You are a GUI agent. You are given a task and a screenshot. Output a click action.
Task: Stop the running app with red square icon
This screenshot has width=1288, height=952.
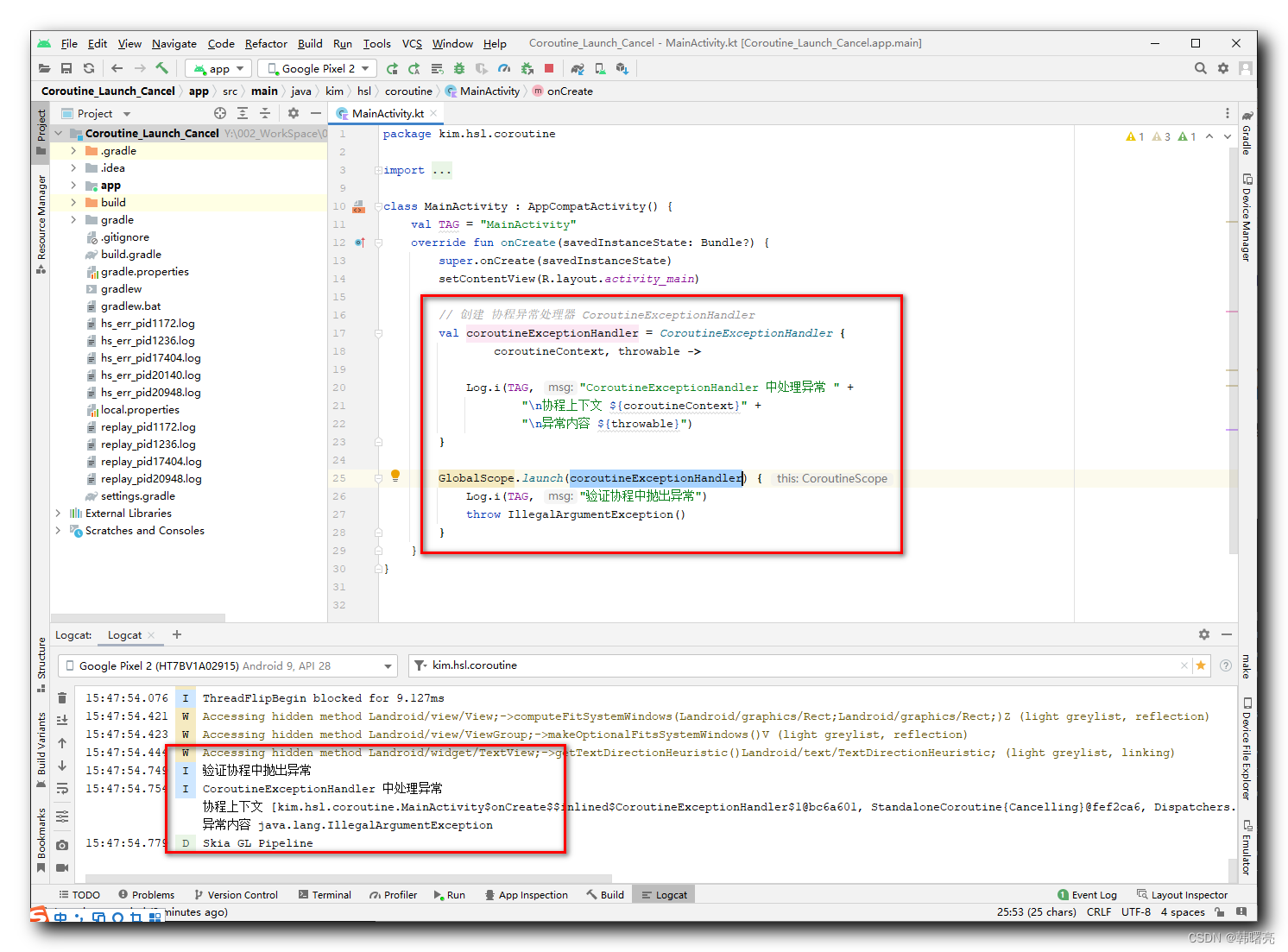pos(547,68)
